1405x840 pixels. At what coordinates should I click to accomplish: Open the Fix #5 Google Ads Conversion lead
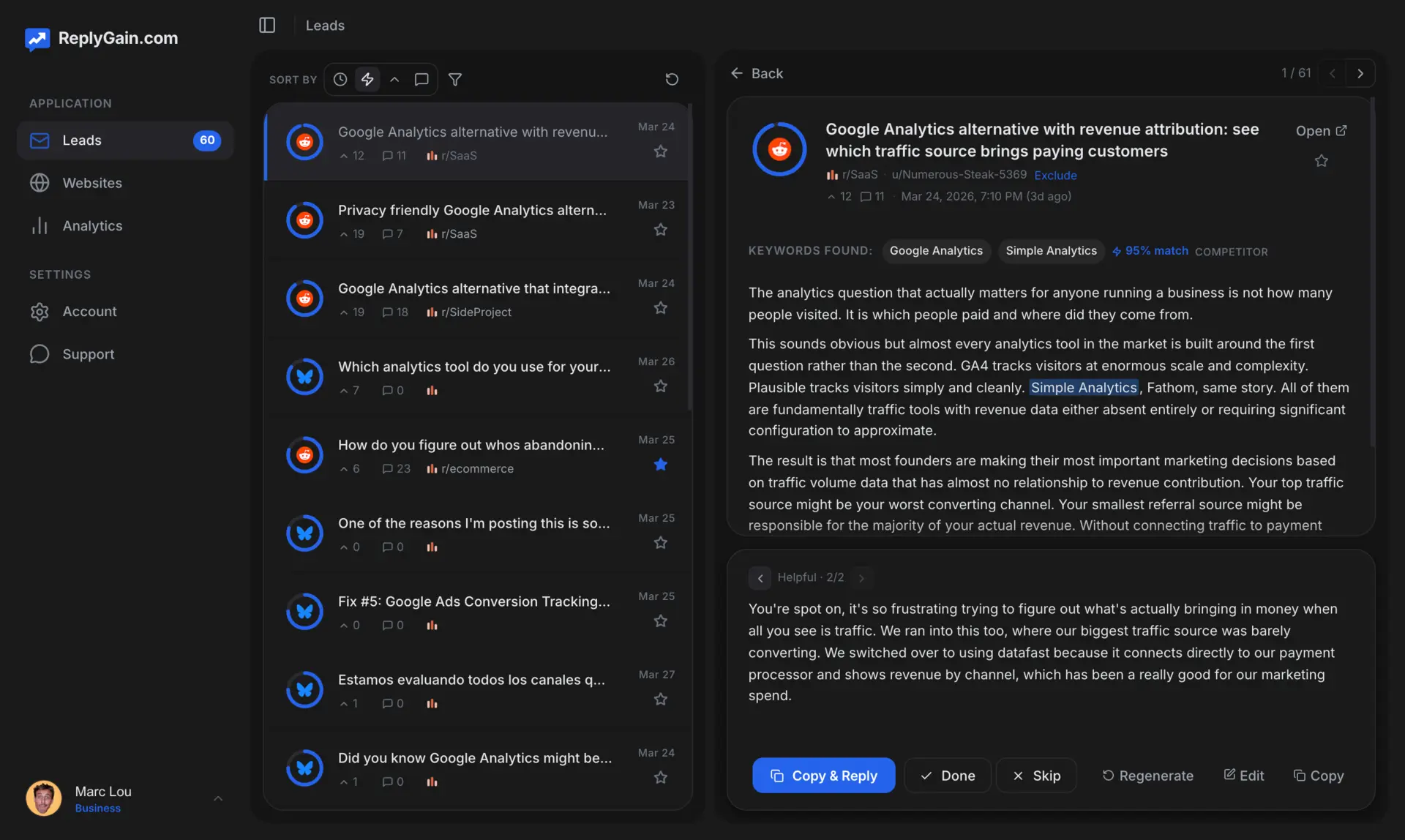point(478,612)
